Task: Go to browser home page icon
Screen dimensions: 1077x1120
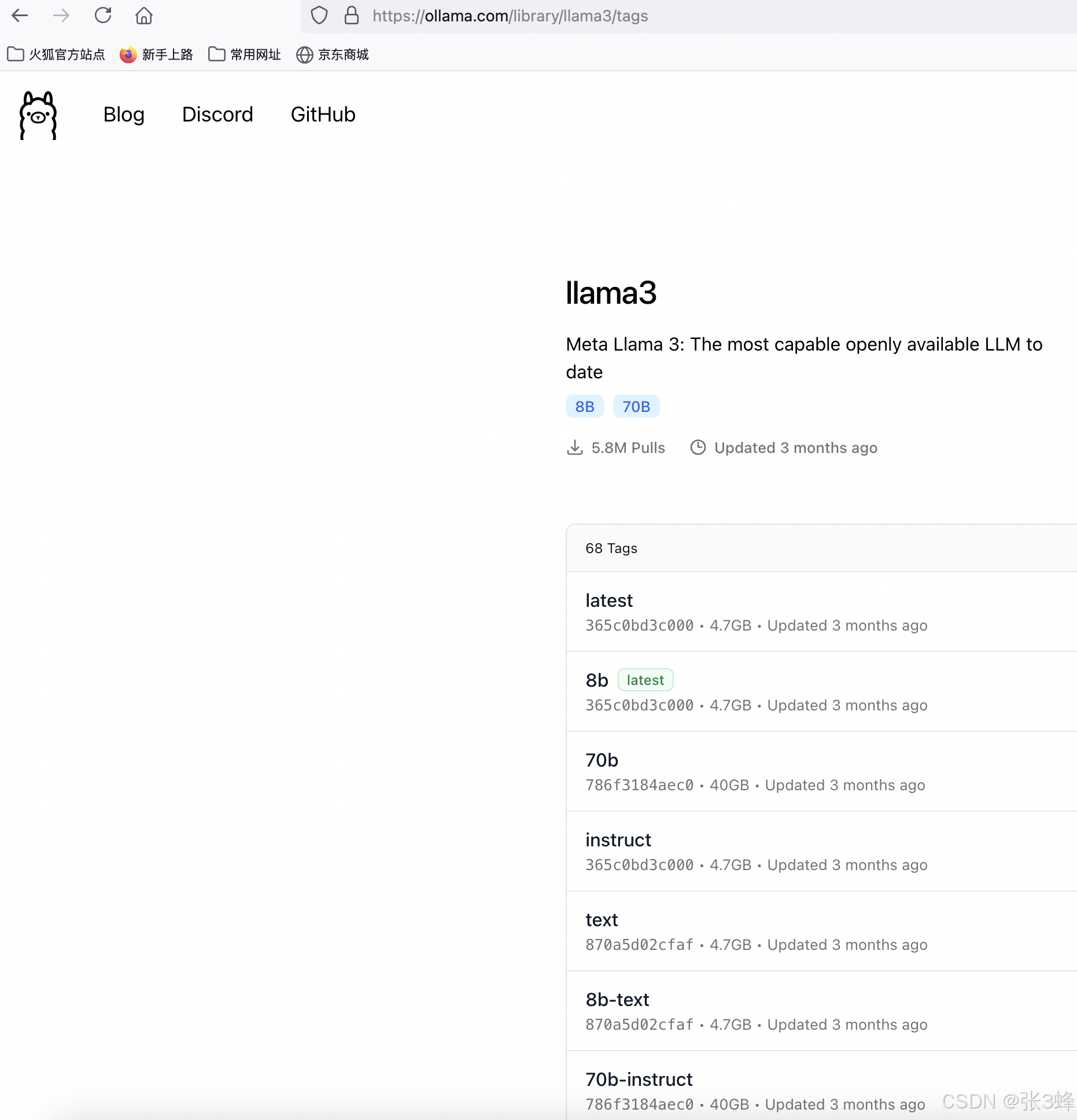Action: 144,16
